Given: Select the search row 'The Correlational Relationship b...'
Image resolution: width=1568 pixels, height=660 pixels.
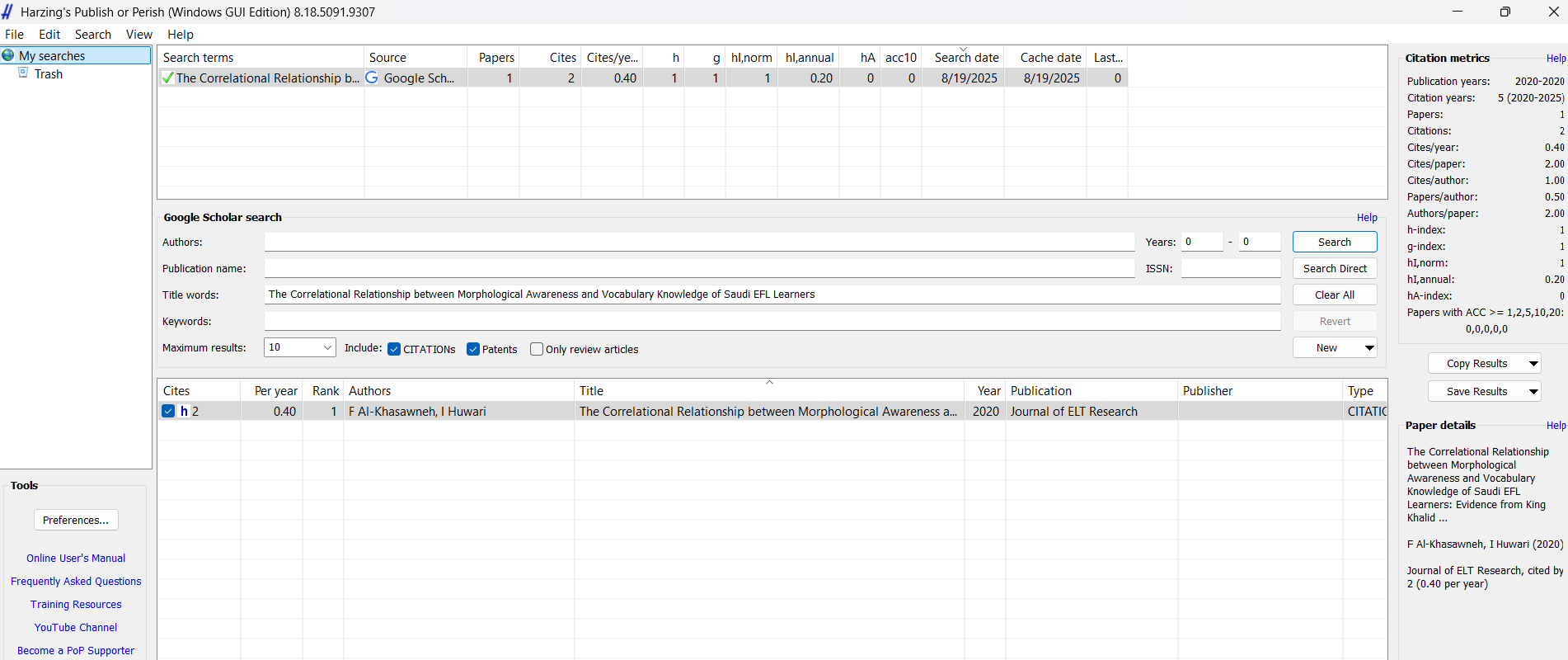Looking at the screenshot, I should pos(643,78).
